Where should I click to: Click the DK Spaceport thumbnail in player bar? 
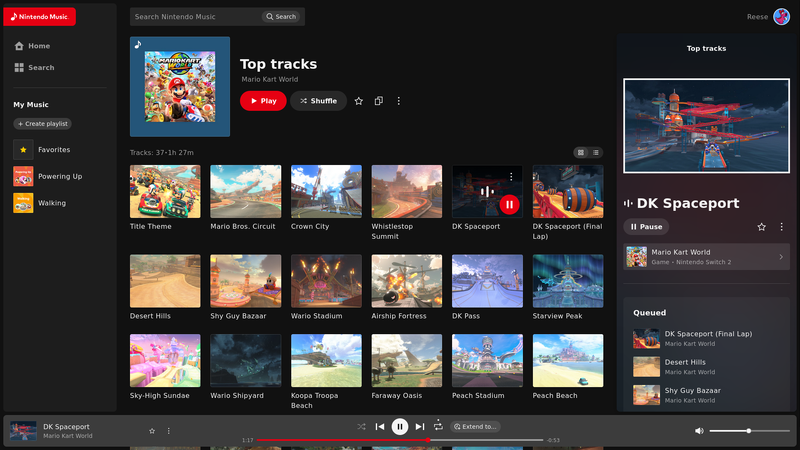(23, 431)
